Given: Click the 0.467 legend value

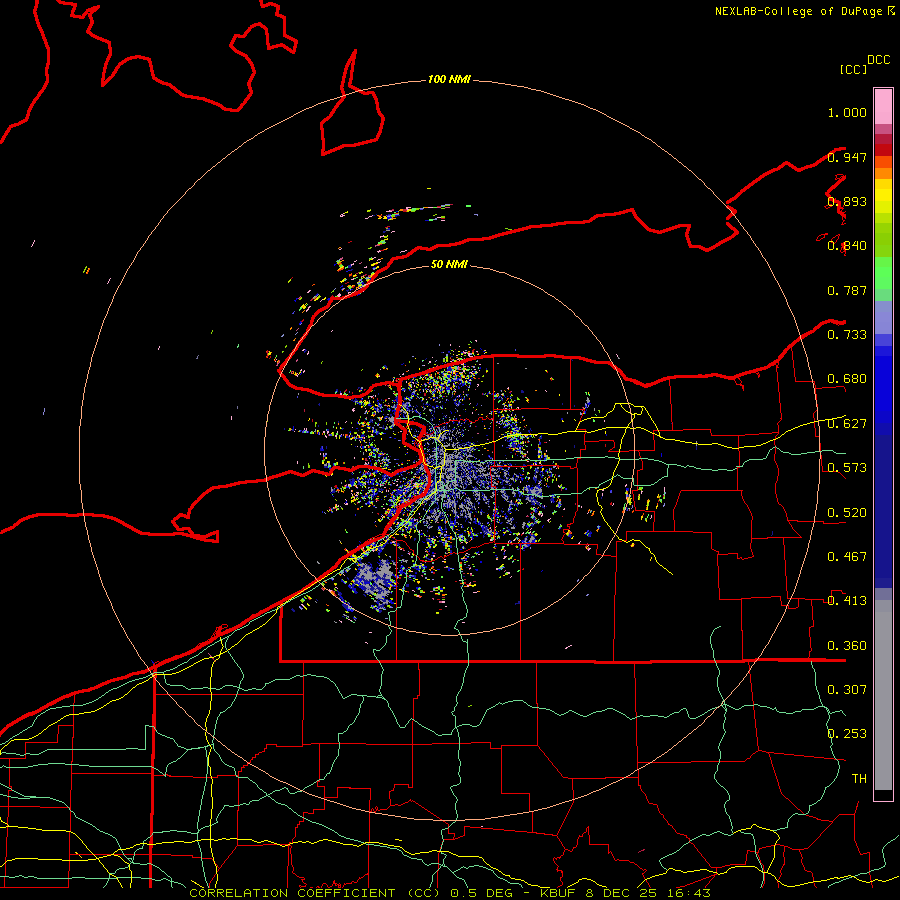Looking at the screenshot, I should (847, 557).
